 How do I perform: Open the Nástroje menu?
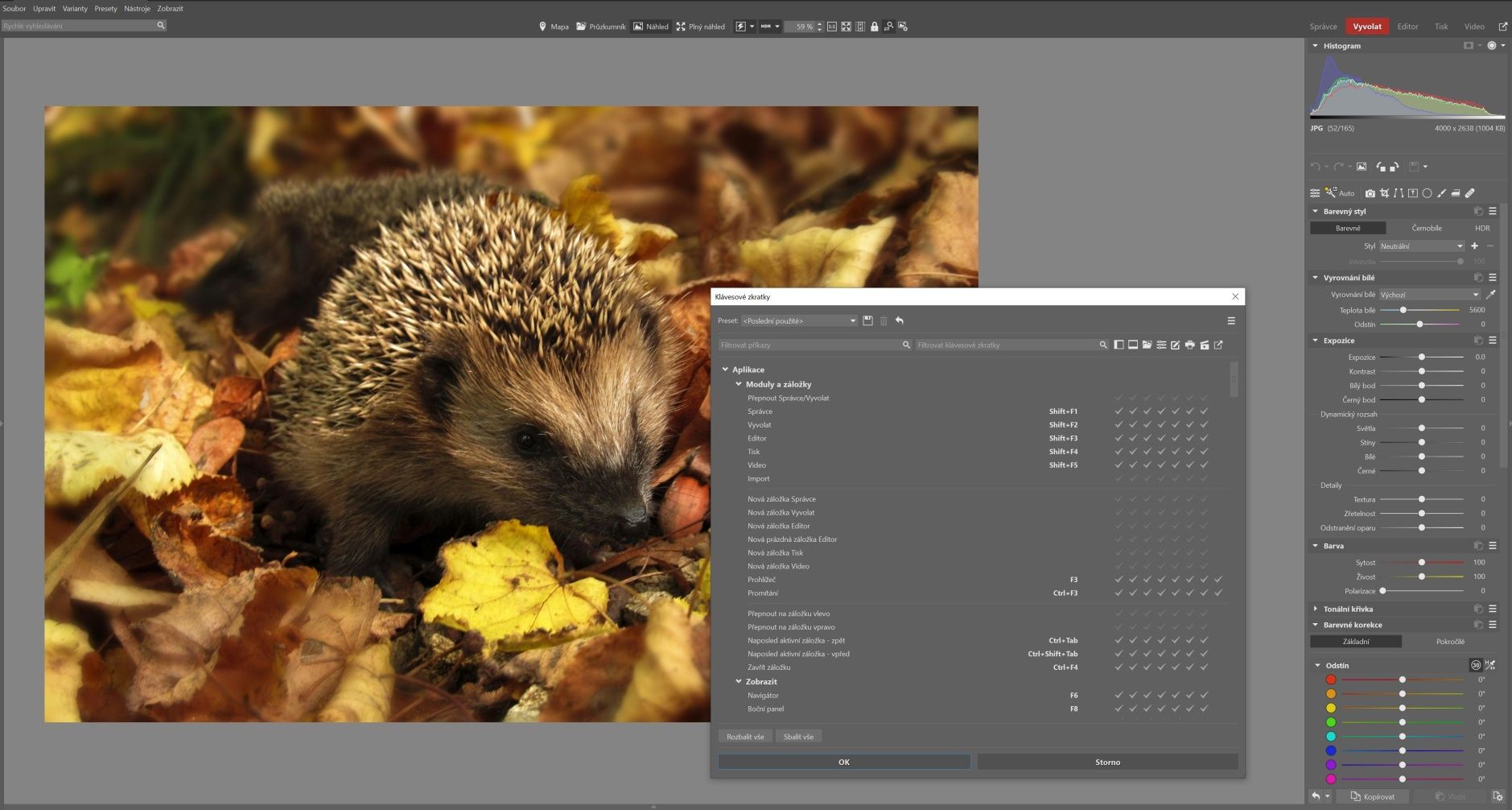[x=137, y=9]
